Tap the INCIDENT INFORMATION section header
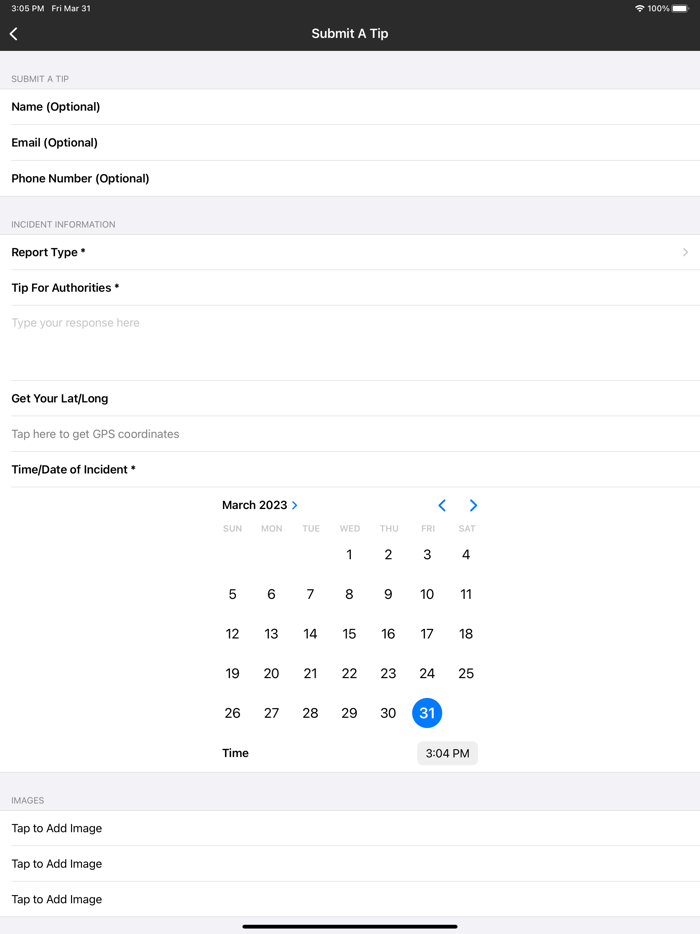Image resolution: width=700 pixels, height=934 pixels. (x=63, y=225)
